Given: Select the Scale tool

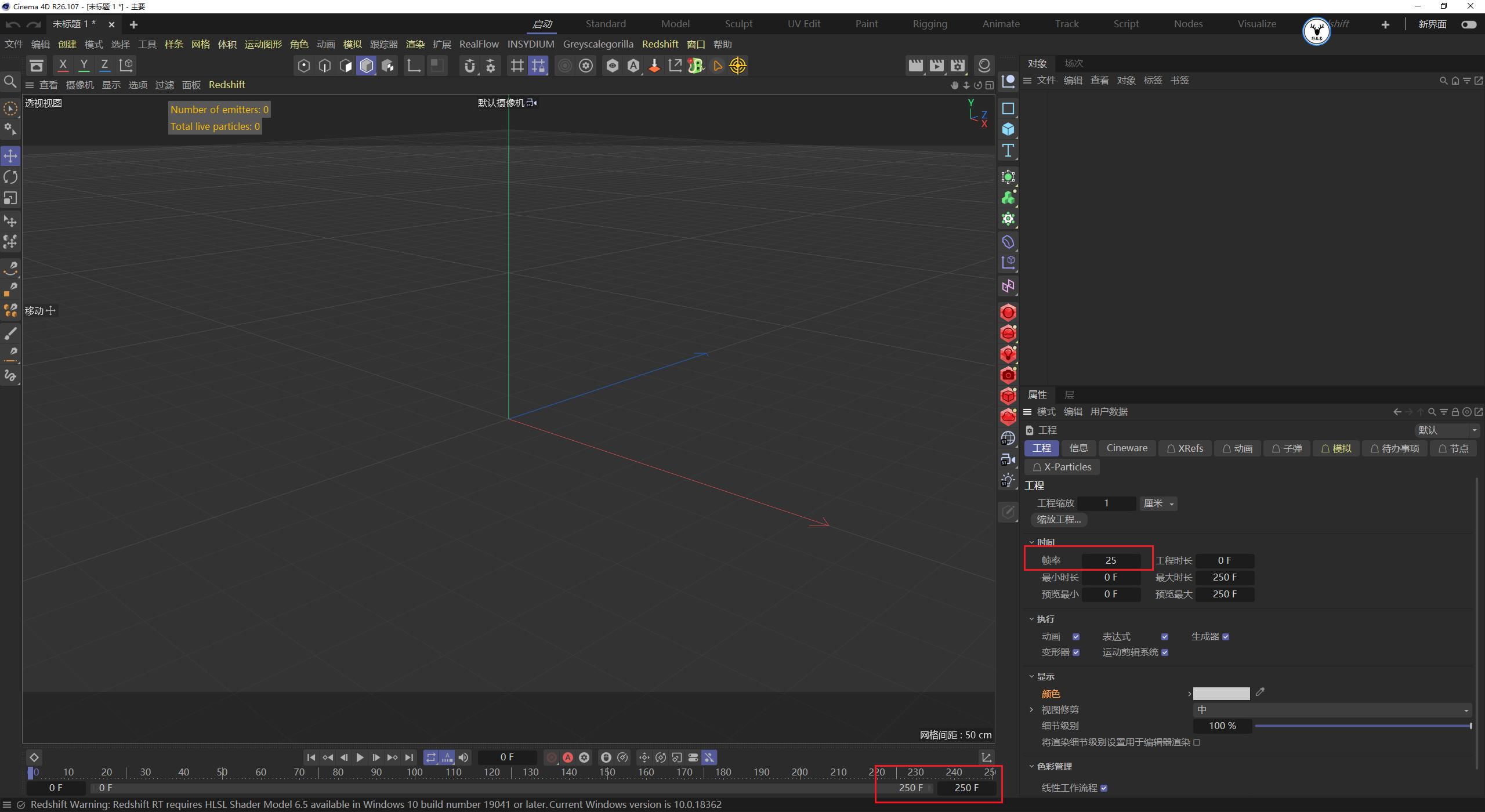Looking at the screenshot, I should click(10, 198).
